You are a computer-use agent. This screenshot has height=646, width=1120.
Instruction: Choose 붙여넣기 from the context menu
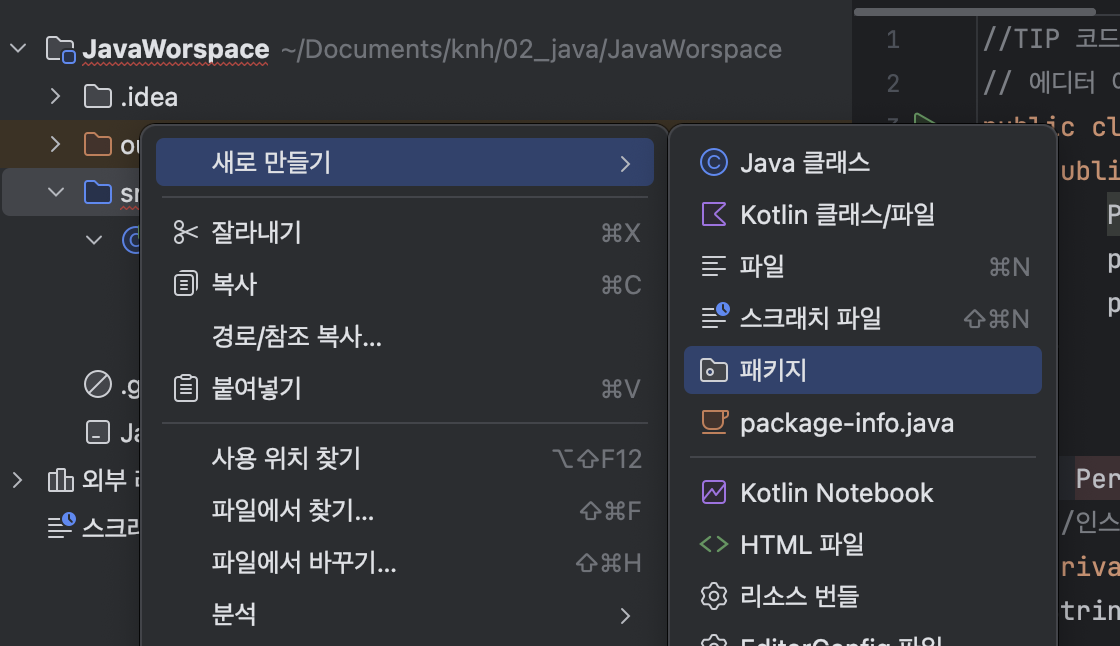click(404, 388)
